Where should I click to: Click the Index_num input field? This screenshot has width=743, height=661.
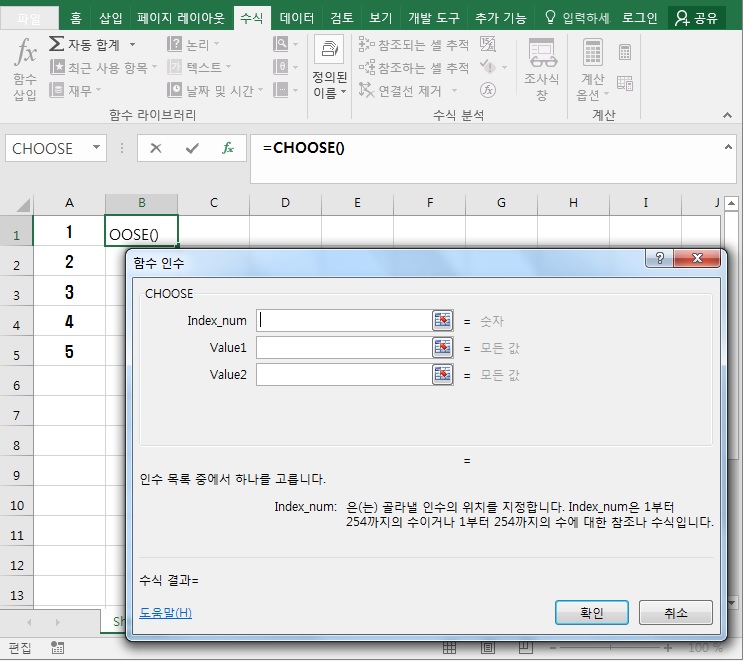[344, 321]
